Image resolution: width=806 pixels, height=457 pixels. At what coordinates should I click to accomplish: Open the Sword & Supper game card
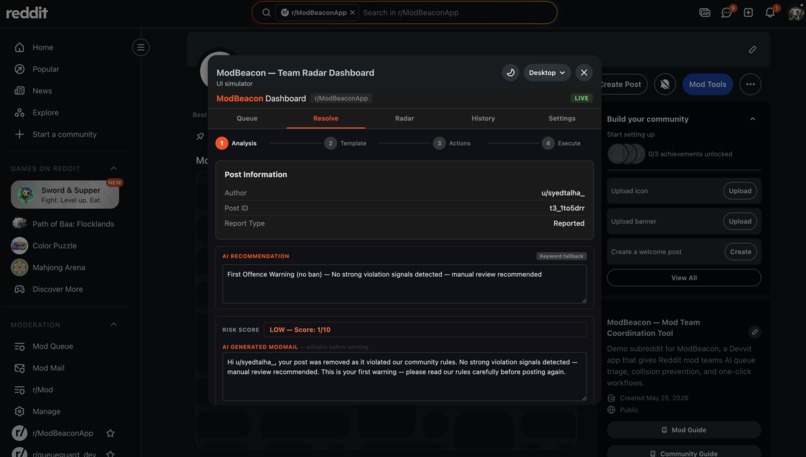coord(65,194)
